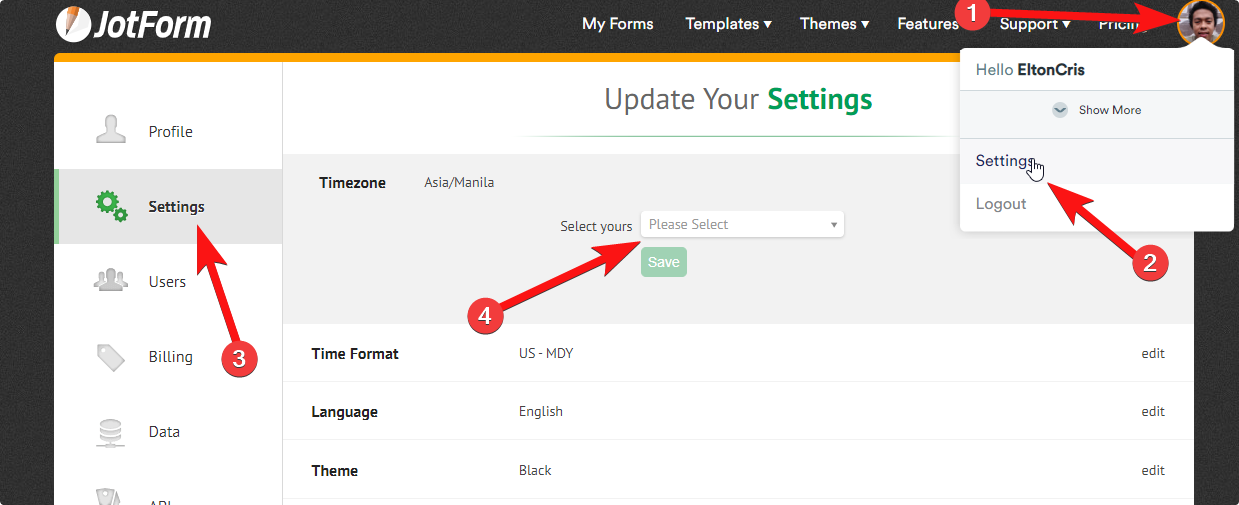Open the Profile sidebar section
1239x505 pixels.
168,131
